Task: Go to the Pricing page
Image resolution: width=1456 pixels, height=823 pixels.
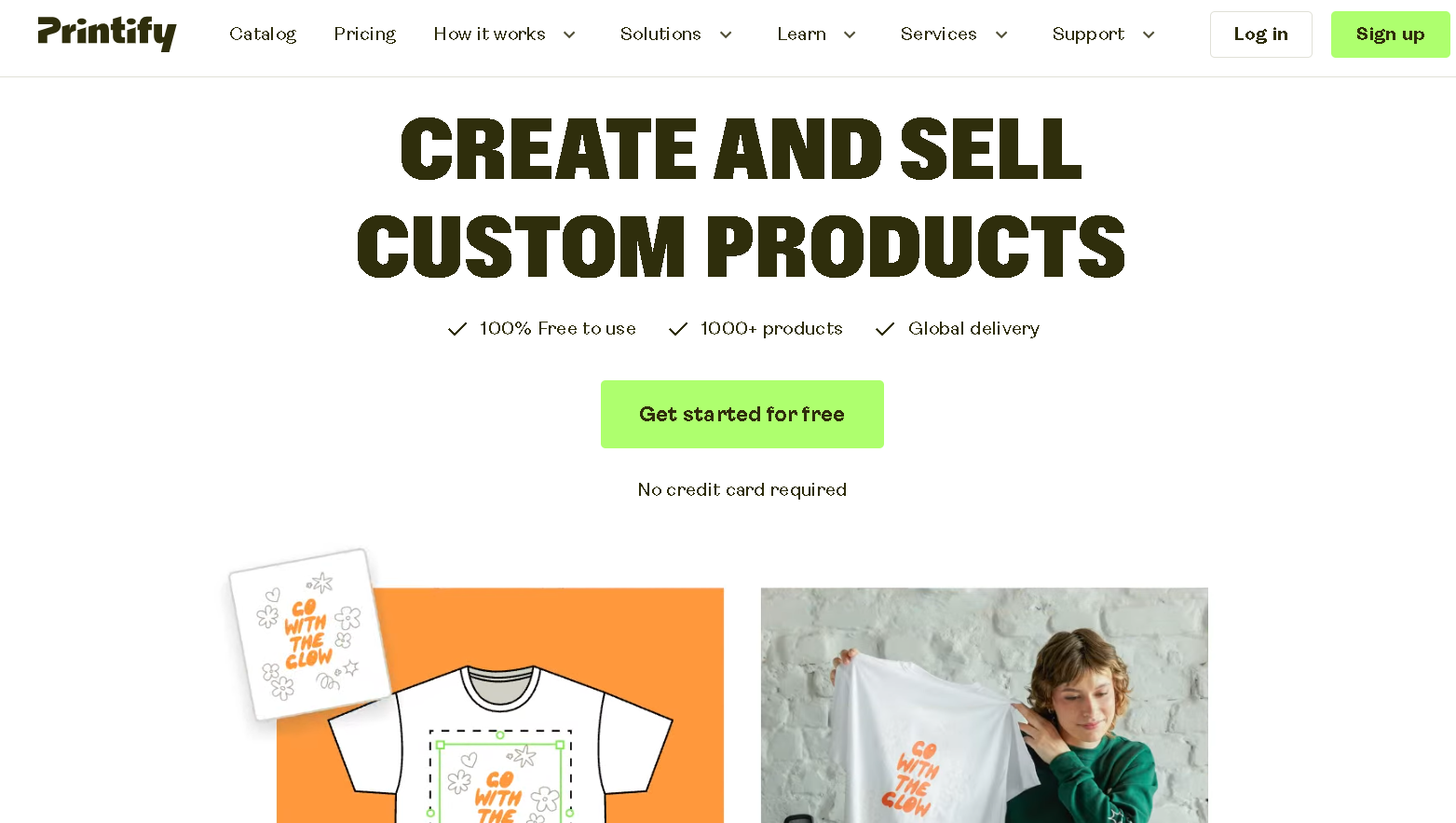Action: pyautogui.click(x=365, y=34)
